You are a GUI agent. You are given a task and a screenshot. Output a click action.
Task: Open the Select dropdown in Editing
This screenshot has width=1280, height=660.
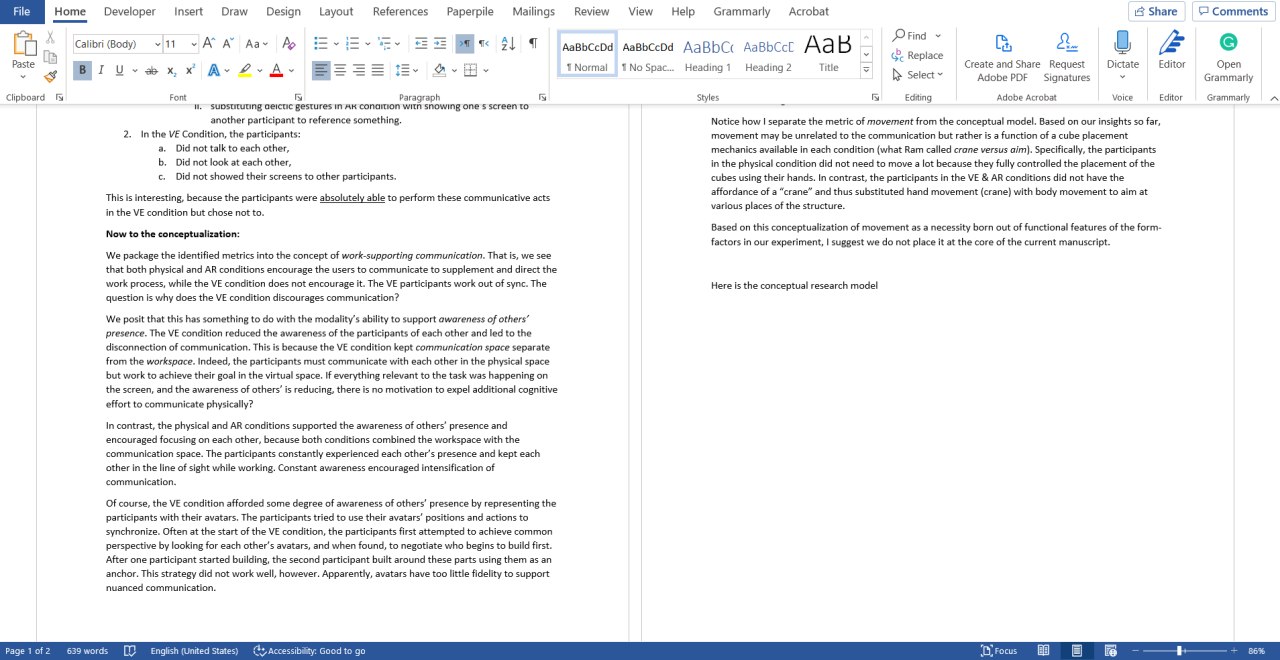(x=918, y=75)
